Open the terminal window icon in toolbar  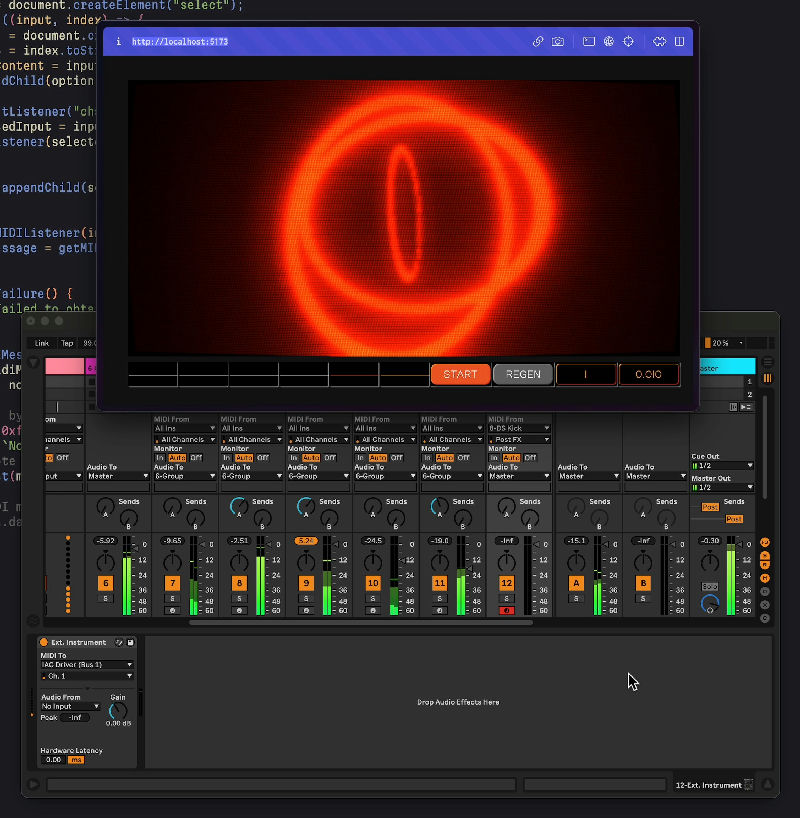coord(587,41)
